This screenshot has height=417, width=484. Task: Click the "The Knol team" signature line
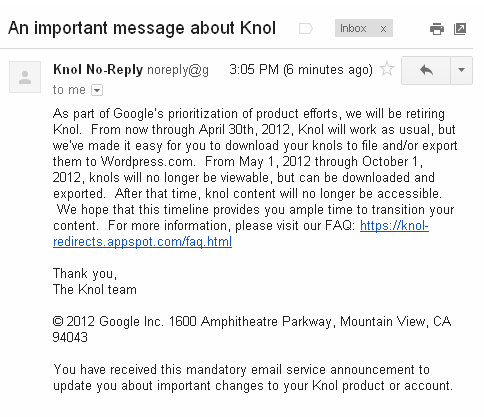click(x=95, y=289)
